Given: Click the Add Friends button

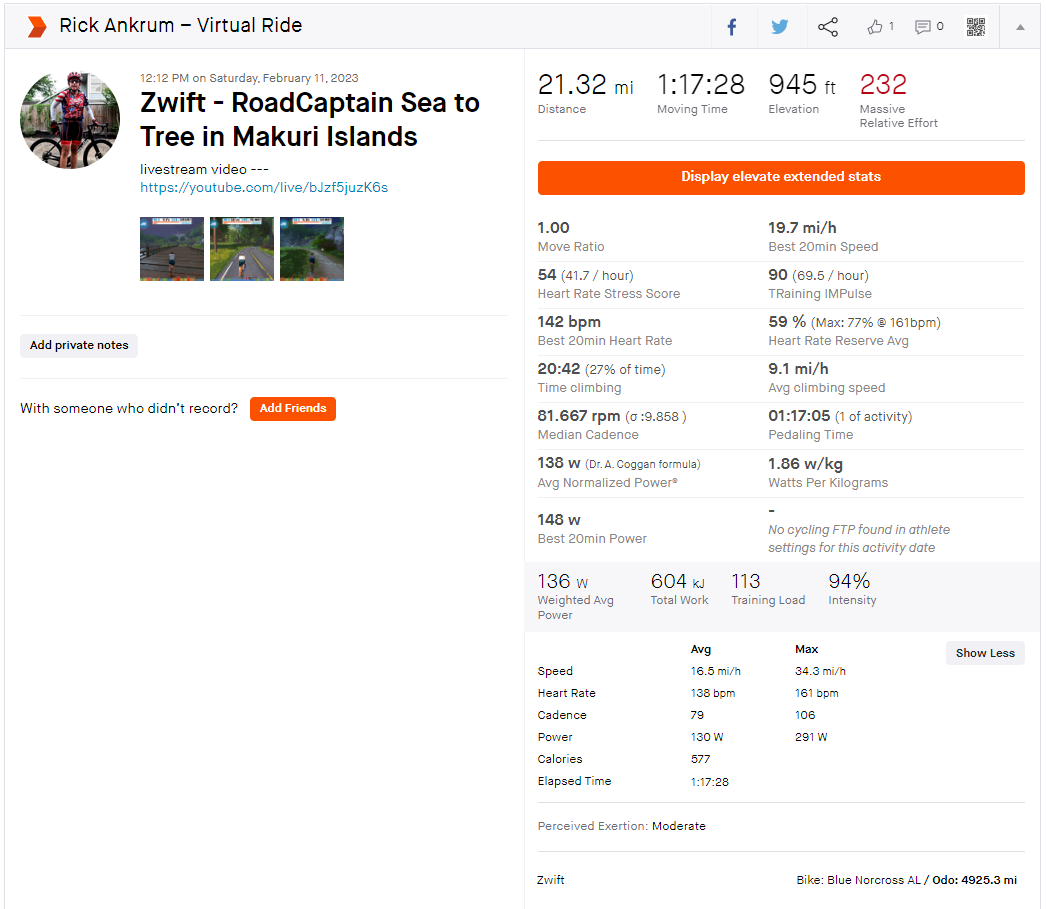Looking at the screenshot, I should tap(293, 408).
